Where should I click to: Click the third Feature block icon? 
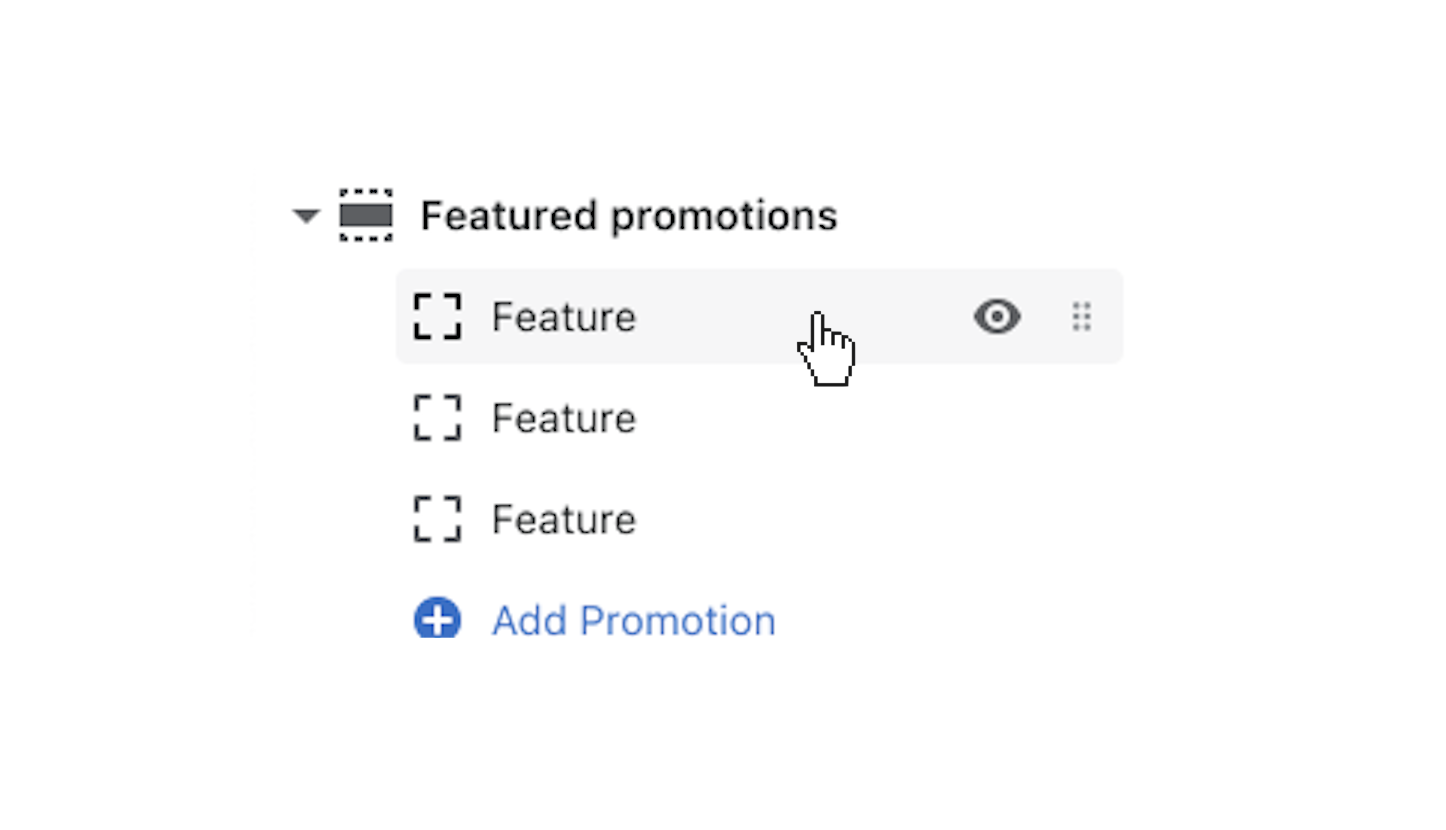click(x=437, y=518)
